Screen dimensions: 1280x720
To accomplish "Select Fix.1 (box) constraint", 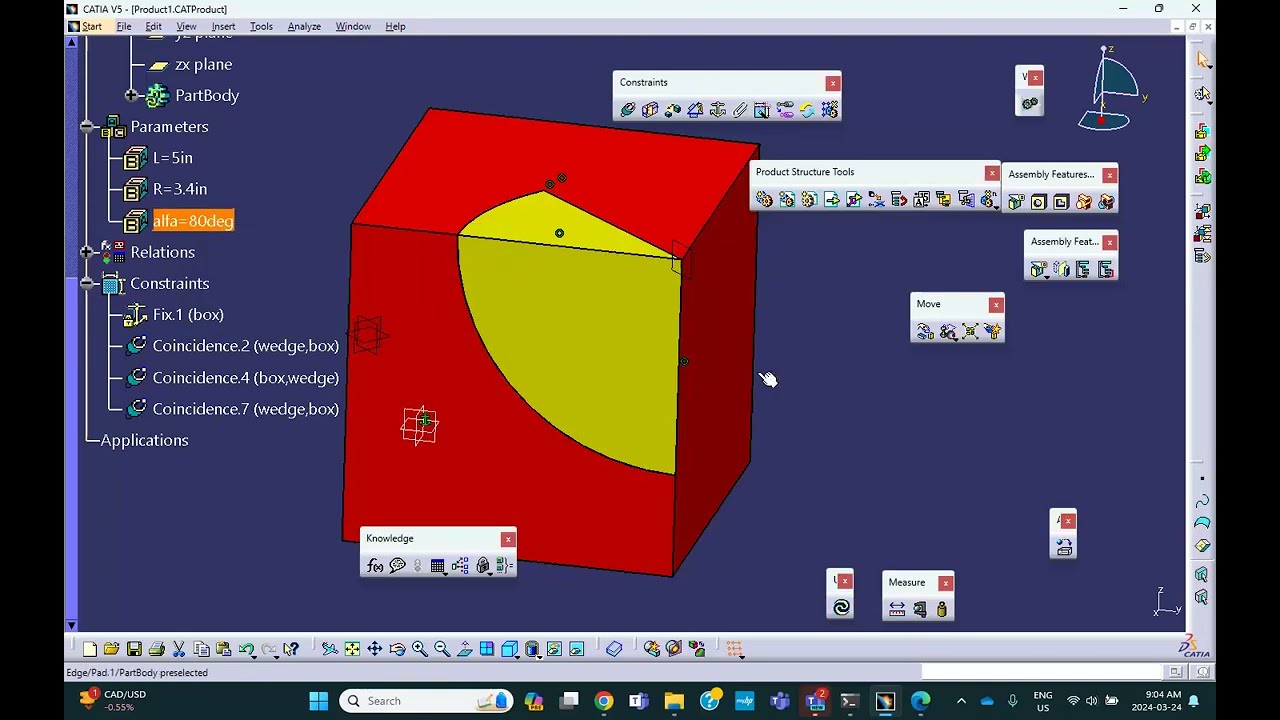I will tap(188, 315).
